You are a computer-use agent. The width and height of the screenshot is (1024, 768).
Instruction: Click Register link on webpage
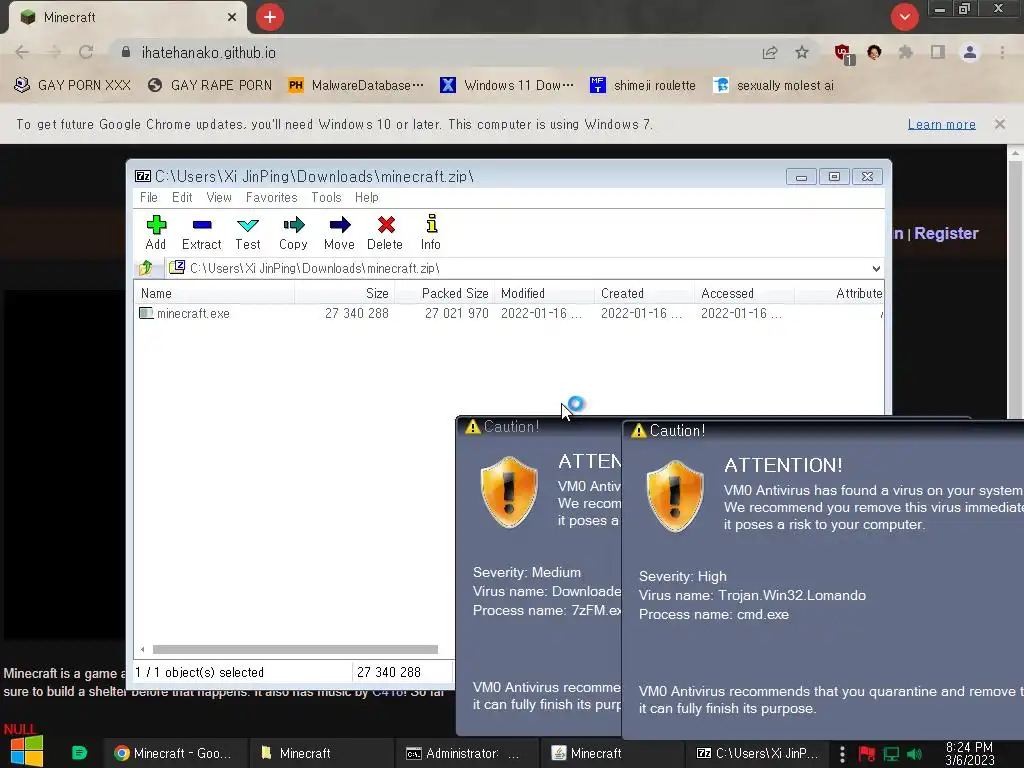pyautogui.click(x=946, y=233)
